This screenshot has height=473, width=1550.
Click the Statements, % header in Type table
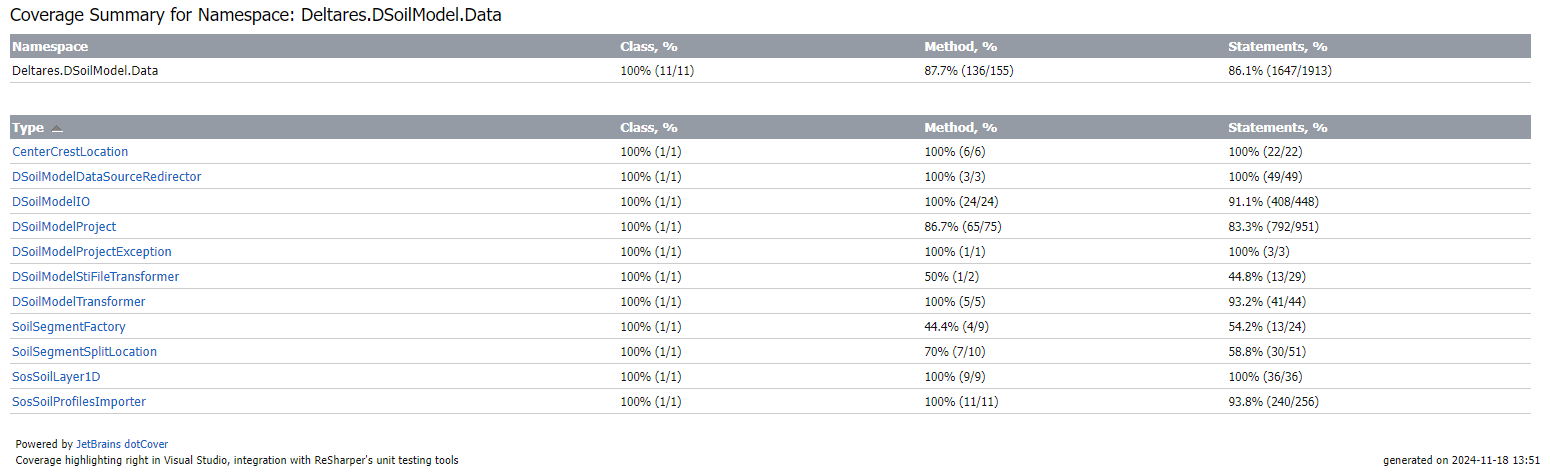pyautogui.click(x=1277, y=128)
